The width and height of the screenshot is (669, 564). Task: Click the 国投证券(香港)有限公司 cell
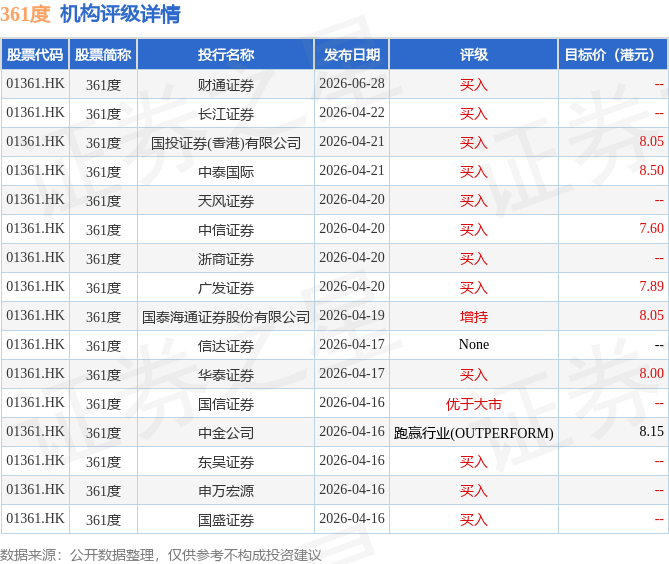point(226,142)
